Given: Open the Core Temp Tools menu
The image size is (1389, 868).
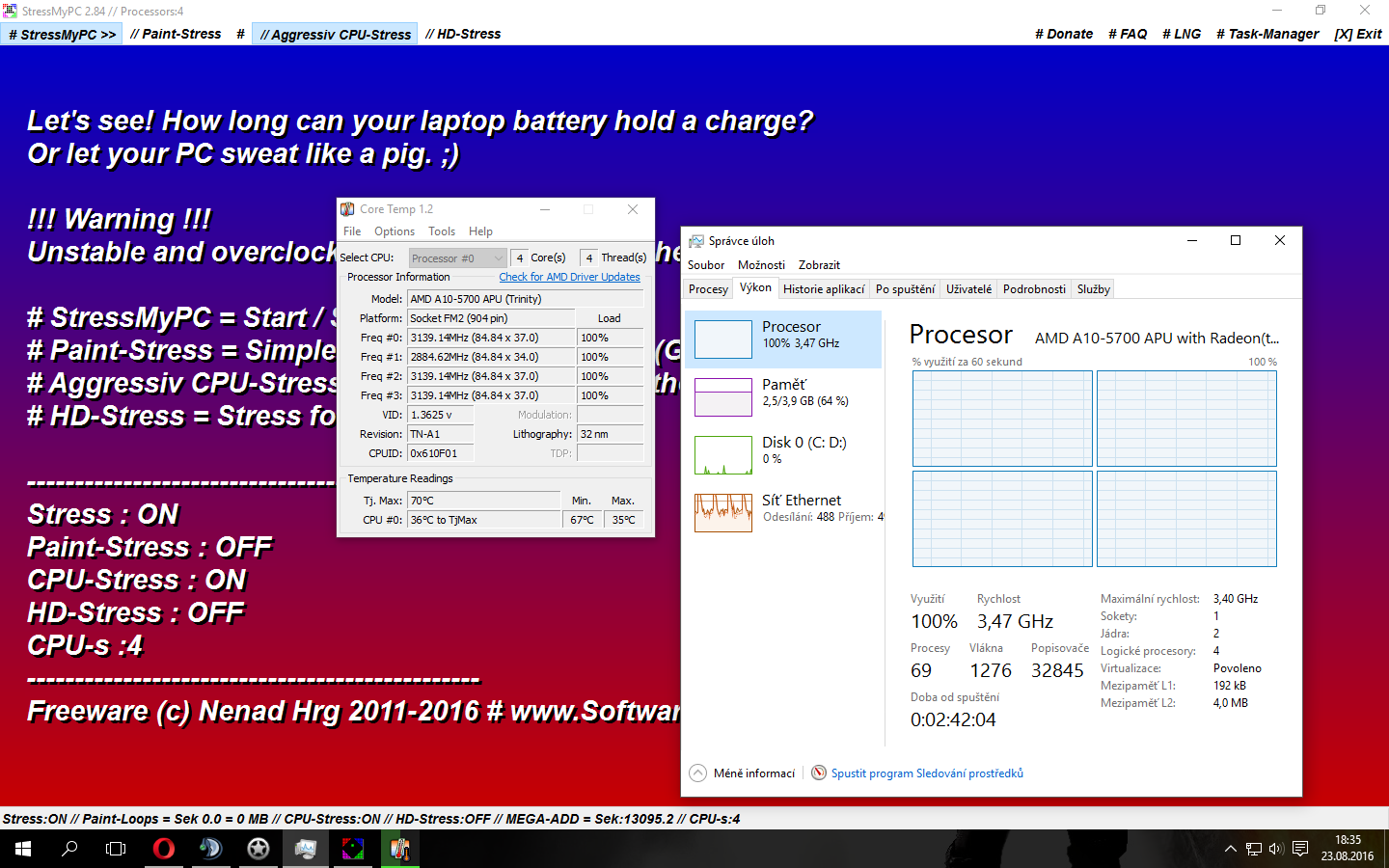Looking at the screenshot, I should (442, 231).
